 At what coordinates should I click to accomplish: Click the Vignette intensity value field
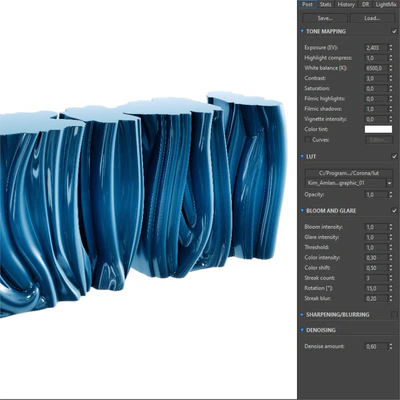376,119
